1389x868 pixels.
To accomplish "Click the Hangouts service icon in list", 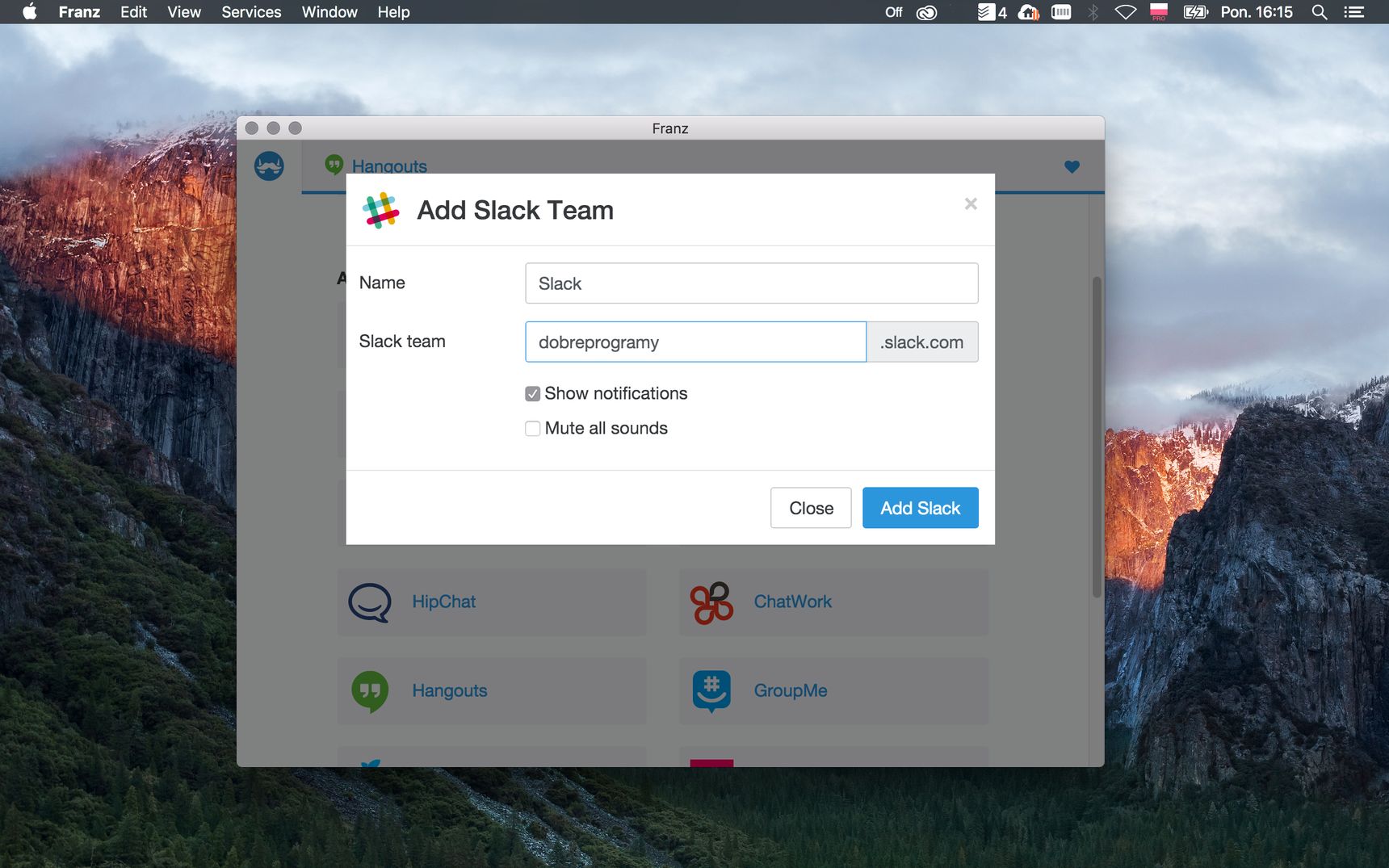I will point(370,691).
